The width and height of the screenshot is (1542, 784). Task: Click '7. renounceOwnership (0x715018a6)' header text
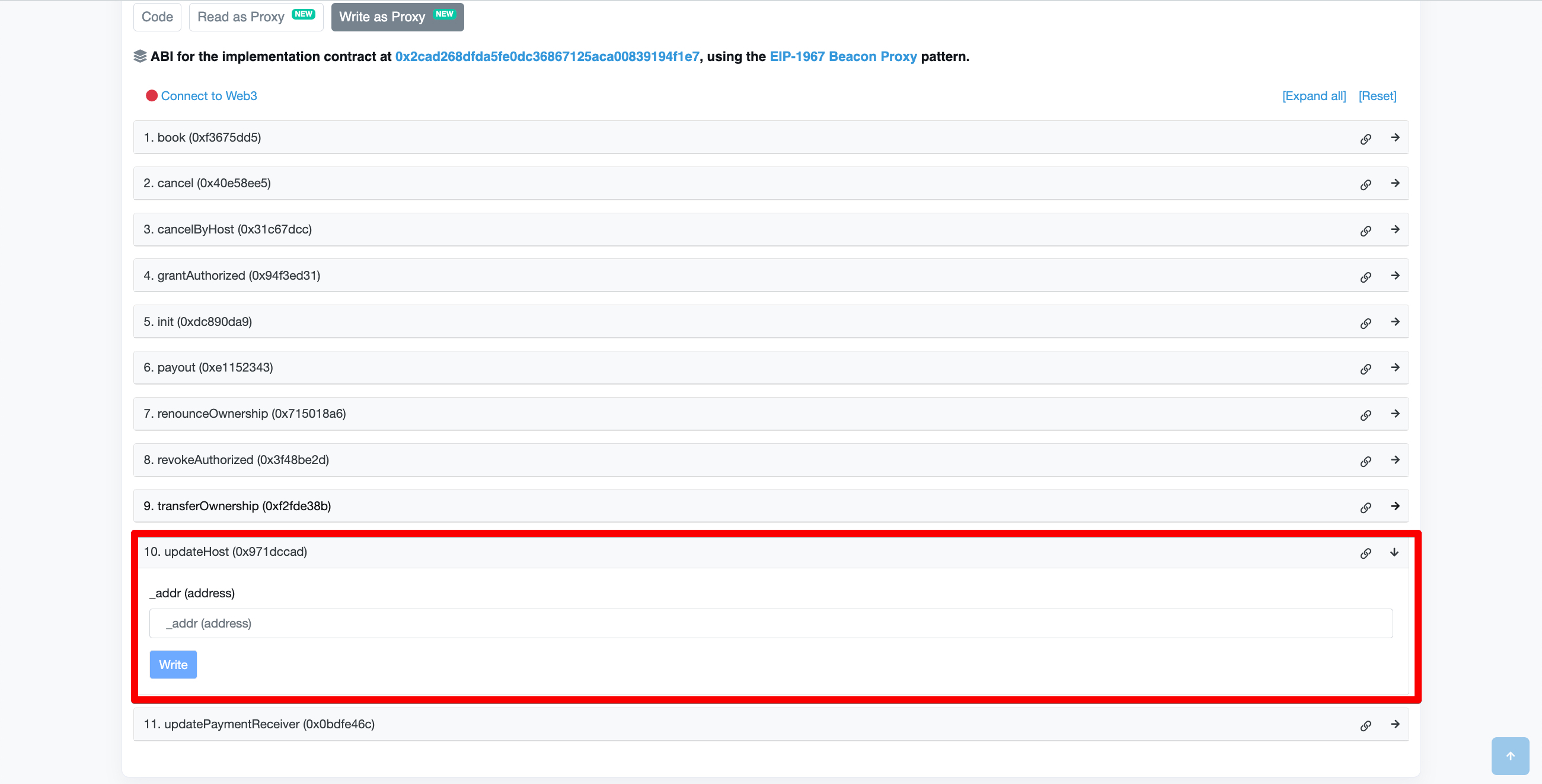(x=245, y=413)
